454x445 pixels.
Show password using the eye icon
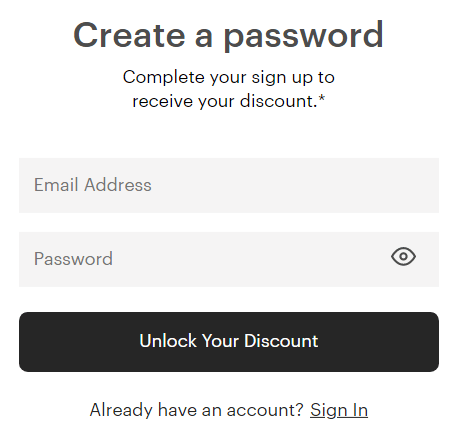pyautogui.click(x=403, y=257)
